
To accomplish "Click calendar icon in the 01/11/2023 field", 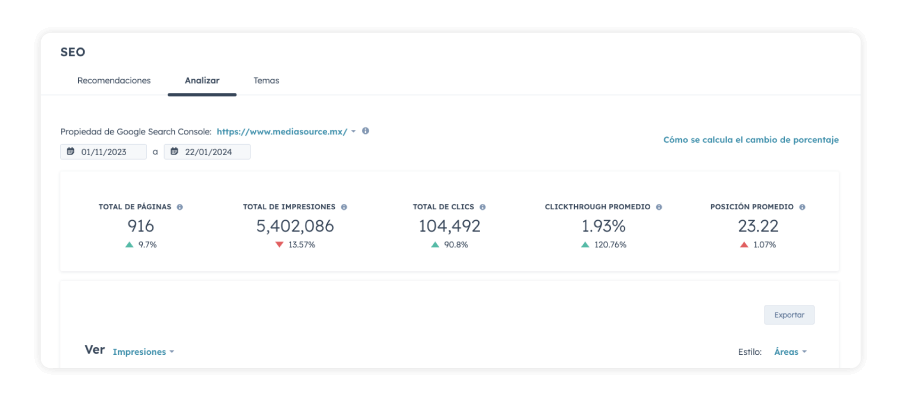I will [x=71, y=152].
